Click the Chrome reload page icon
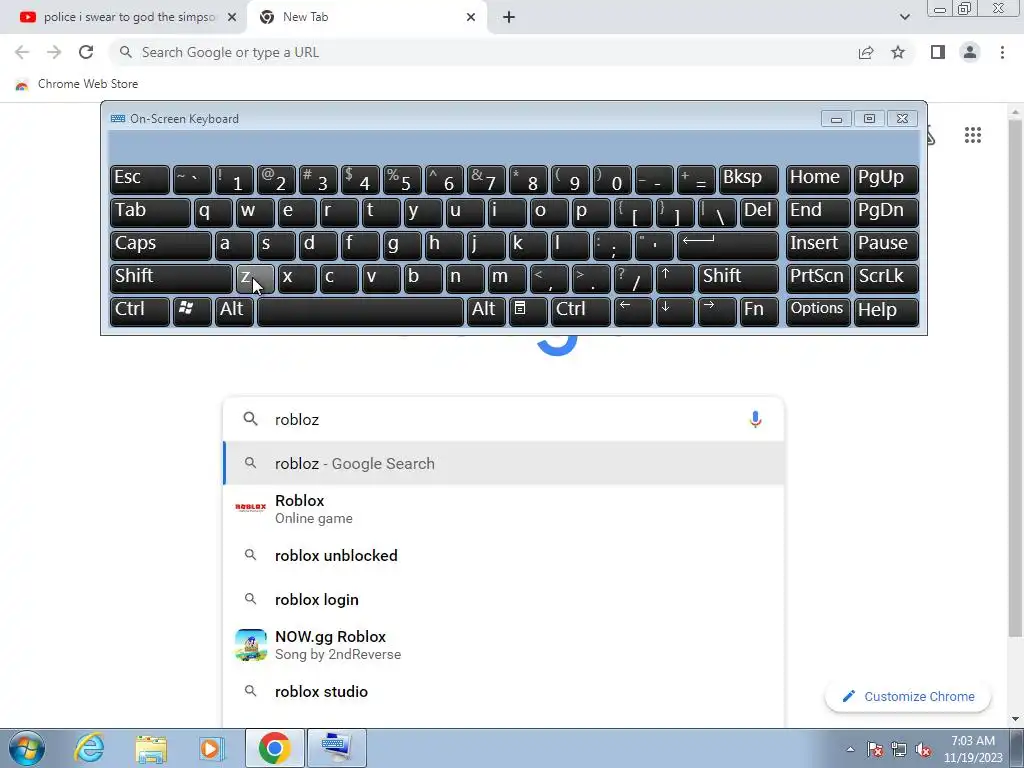Image resolution: width=1024 pixels, height=768 pixels. (86, 52)
